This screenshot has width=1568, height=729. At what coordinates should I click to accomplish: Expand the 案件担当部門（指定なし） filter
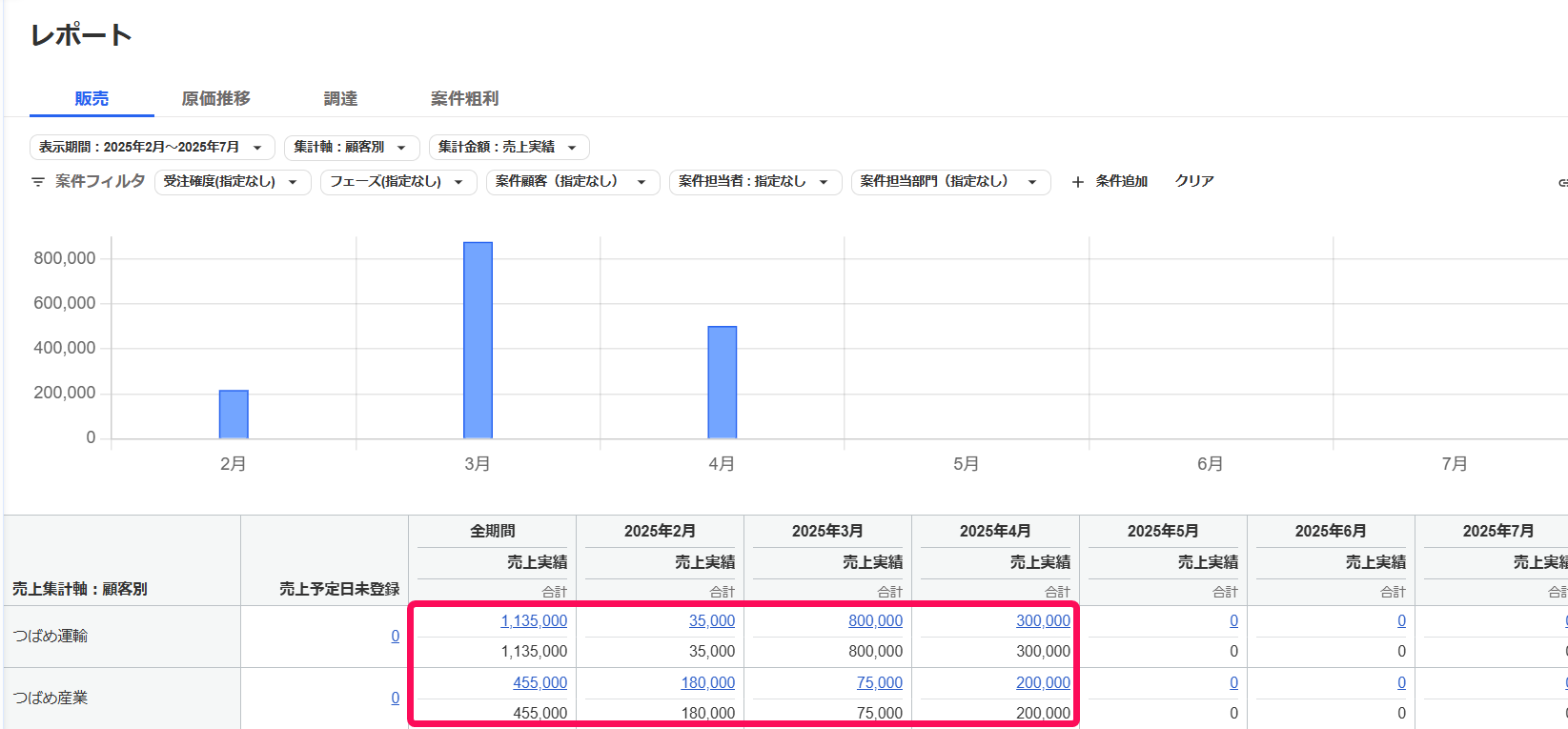[x=950, y=181]
